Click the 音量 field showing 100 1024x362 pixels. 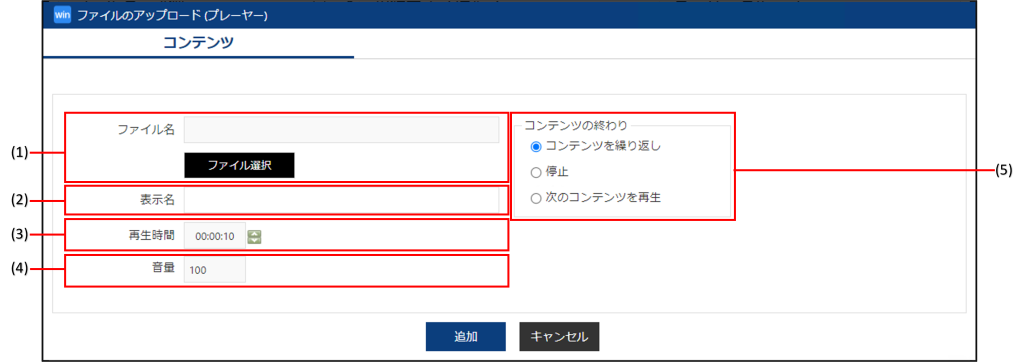coord(215,269)
